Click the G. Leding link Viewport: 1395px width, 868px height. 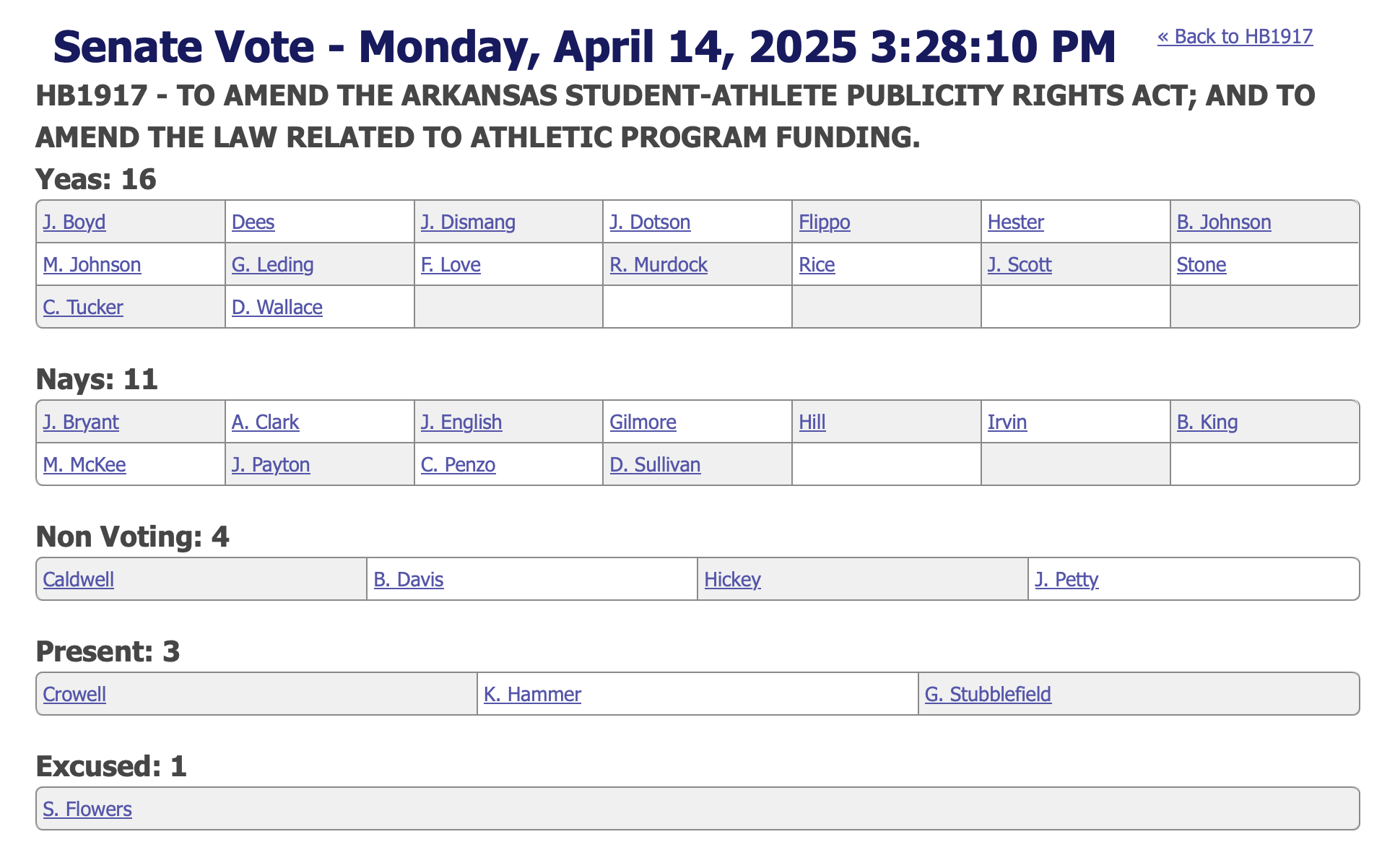[272, 264]
